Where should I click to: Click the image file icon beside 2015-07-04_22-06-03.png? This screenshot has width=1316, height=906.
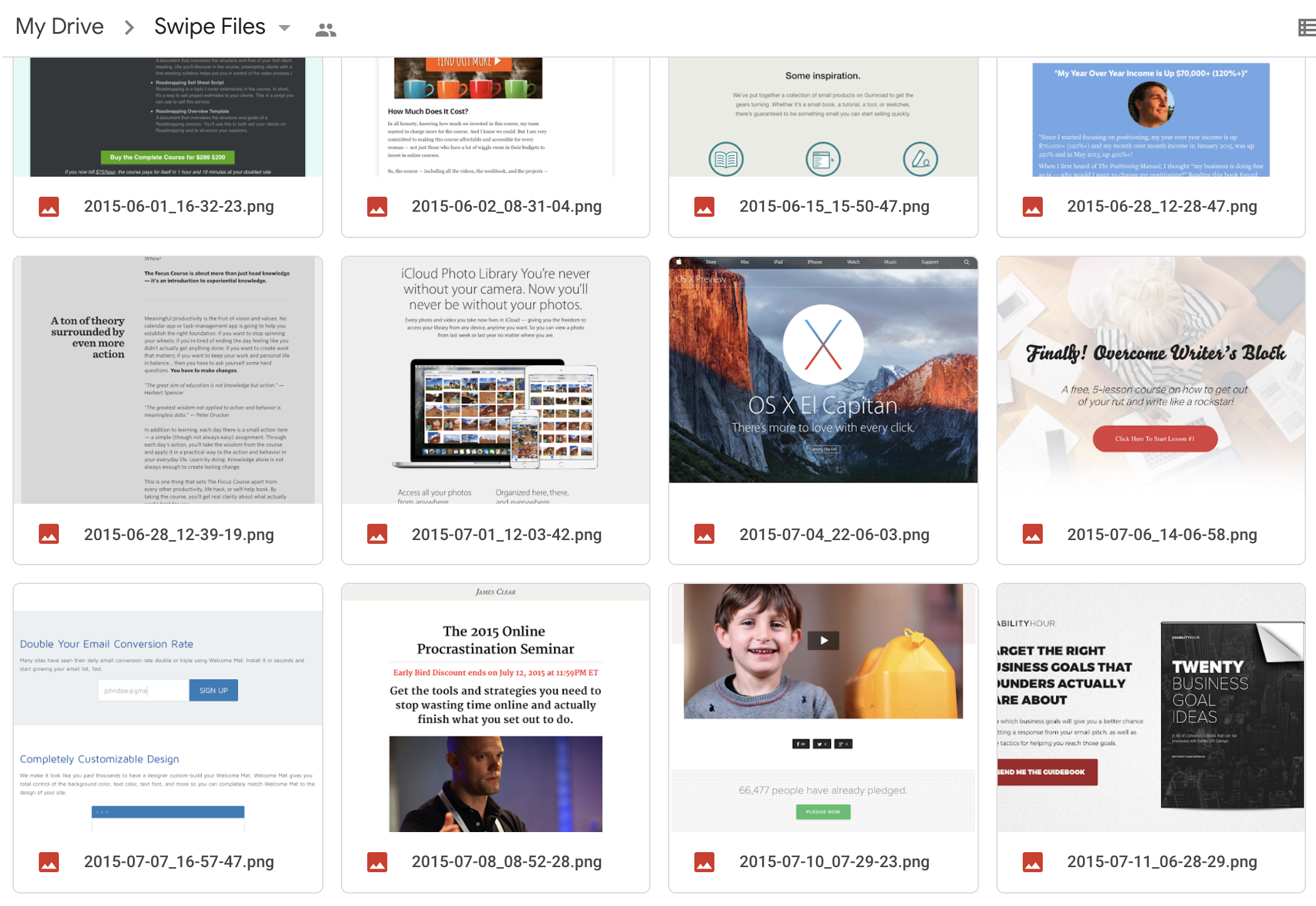[704, 534]
